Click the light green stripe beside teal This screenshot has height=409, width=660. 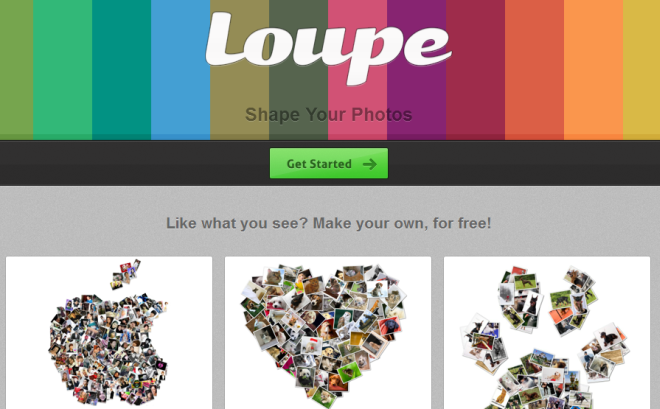point(63,69)
